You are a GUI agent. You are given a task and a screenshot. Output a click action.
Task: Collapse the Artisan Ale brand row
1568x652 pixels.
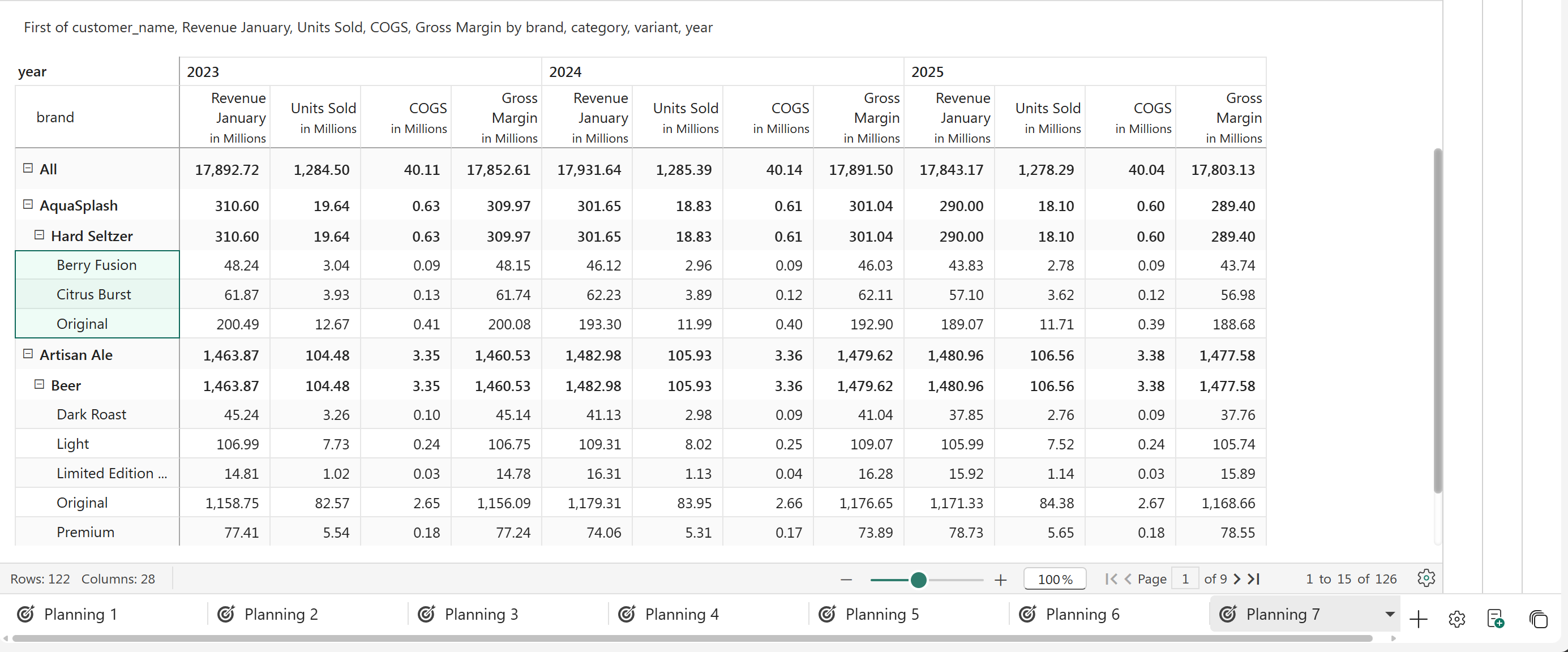(28, 354)
